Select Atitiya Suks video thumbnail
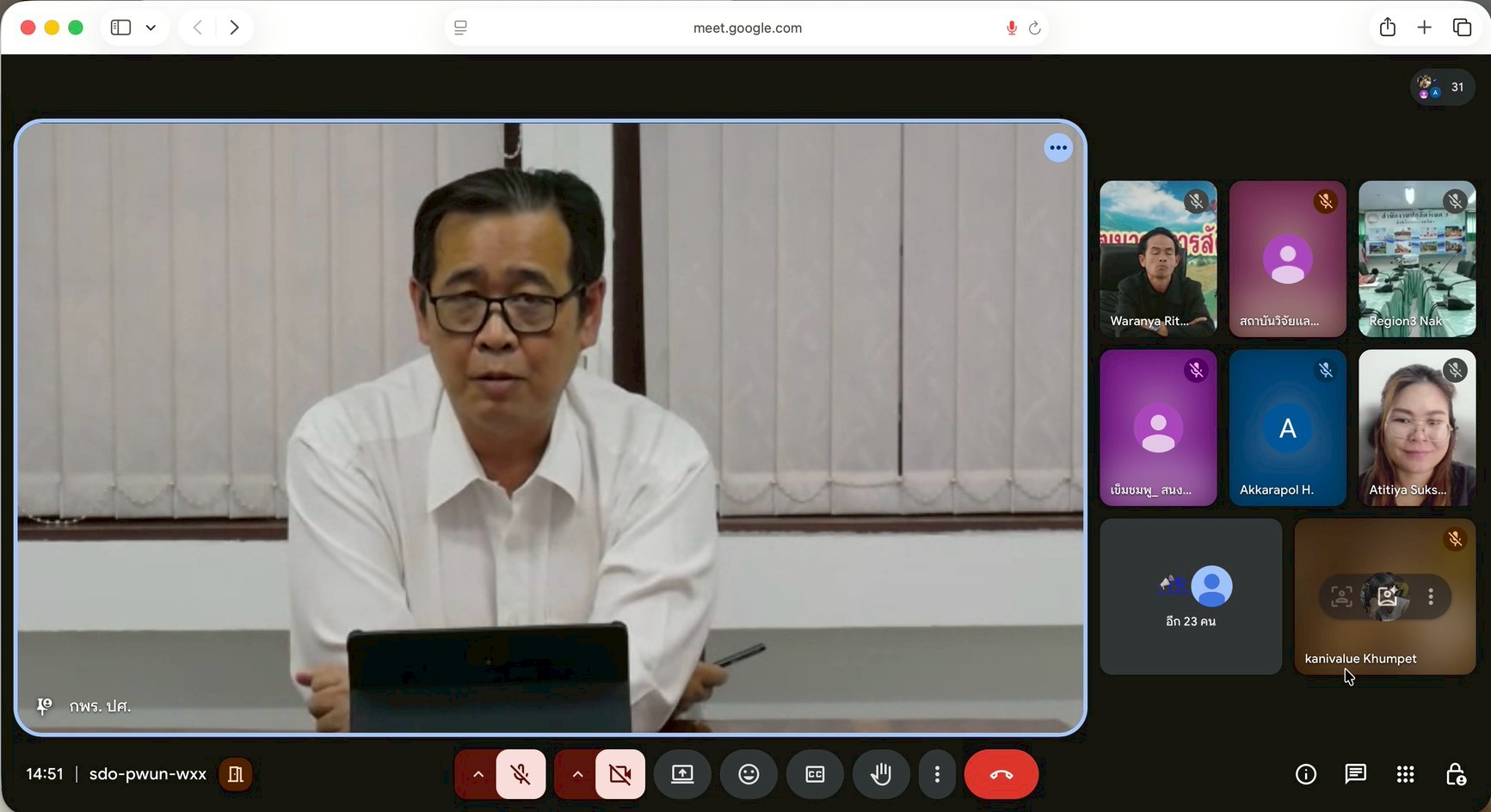 click(1416, 428)
